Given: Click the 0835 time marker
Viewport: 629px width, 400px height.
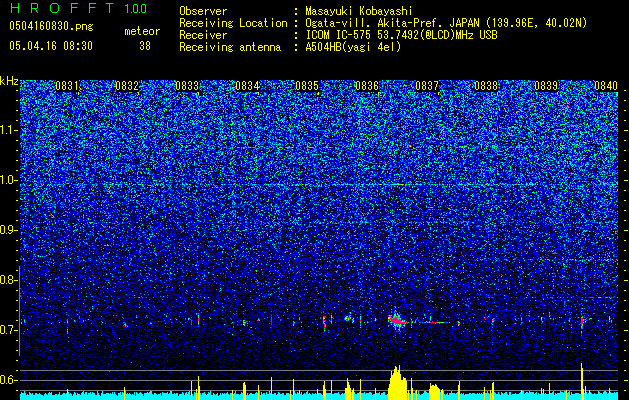Looking at the screenshot, I should 307,86.
